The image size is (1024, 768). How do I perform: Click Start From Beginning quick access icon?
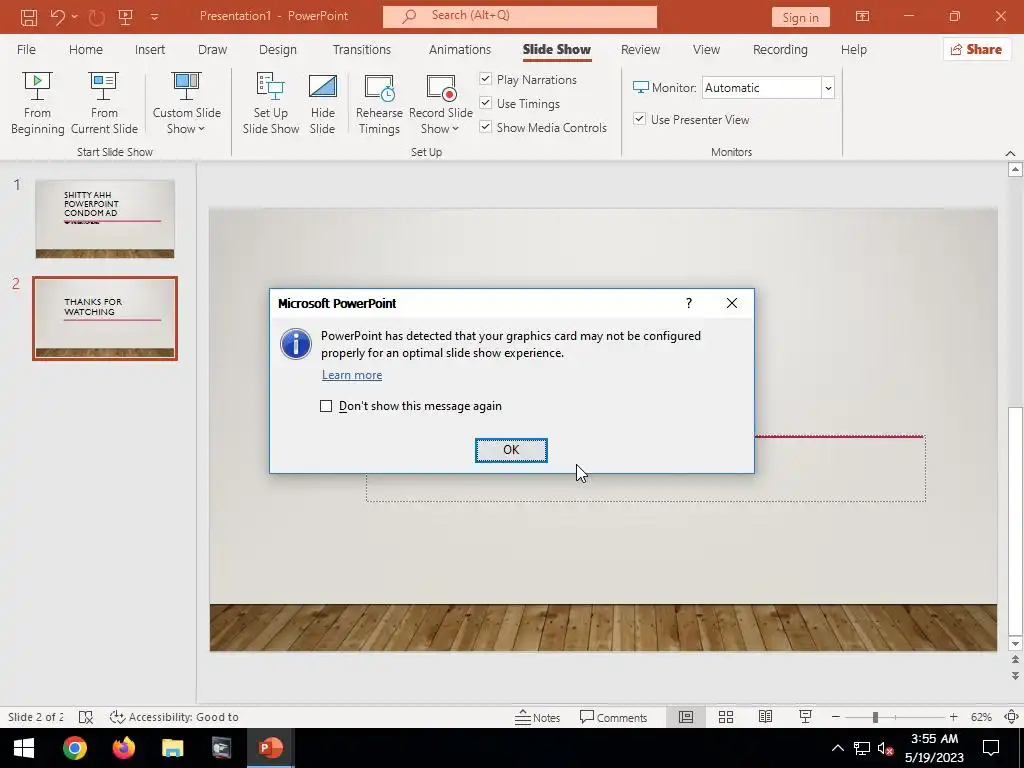pos(125,16)
